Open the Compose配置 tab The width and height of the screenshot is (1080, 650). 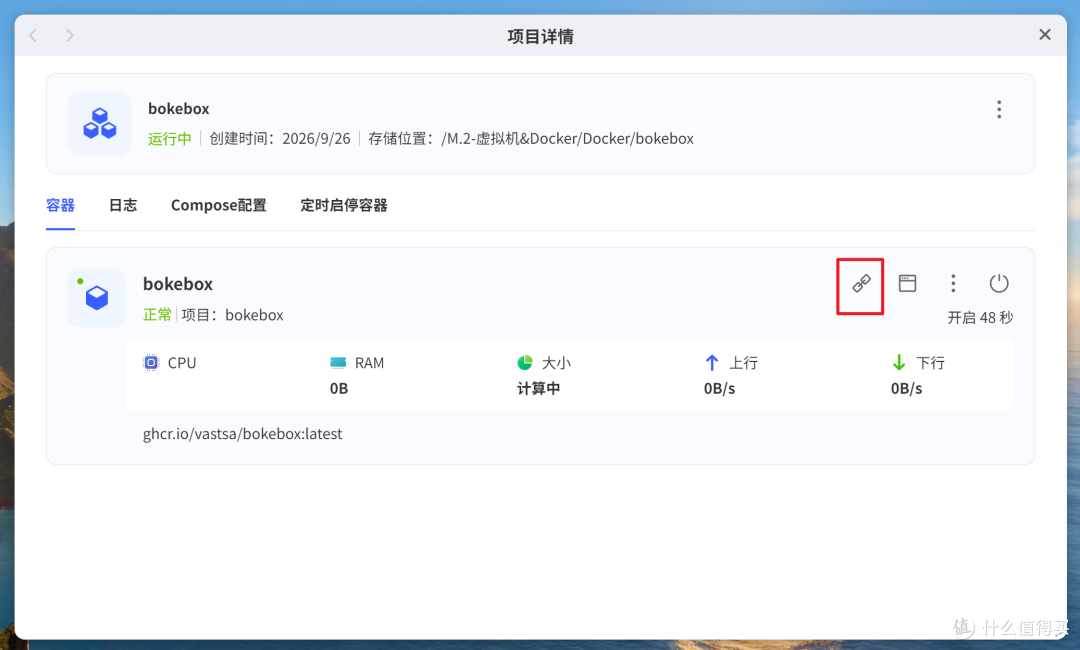218,205
